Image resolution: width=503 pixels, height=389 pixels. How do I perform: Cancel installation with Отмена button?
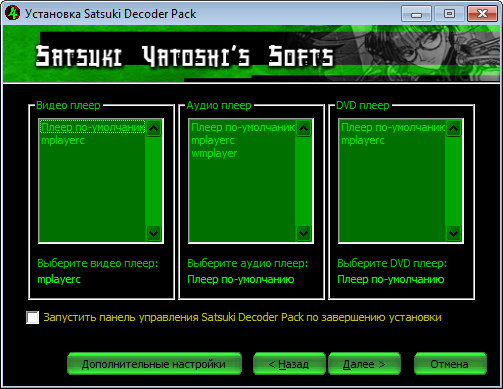[x=450, y=364]
